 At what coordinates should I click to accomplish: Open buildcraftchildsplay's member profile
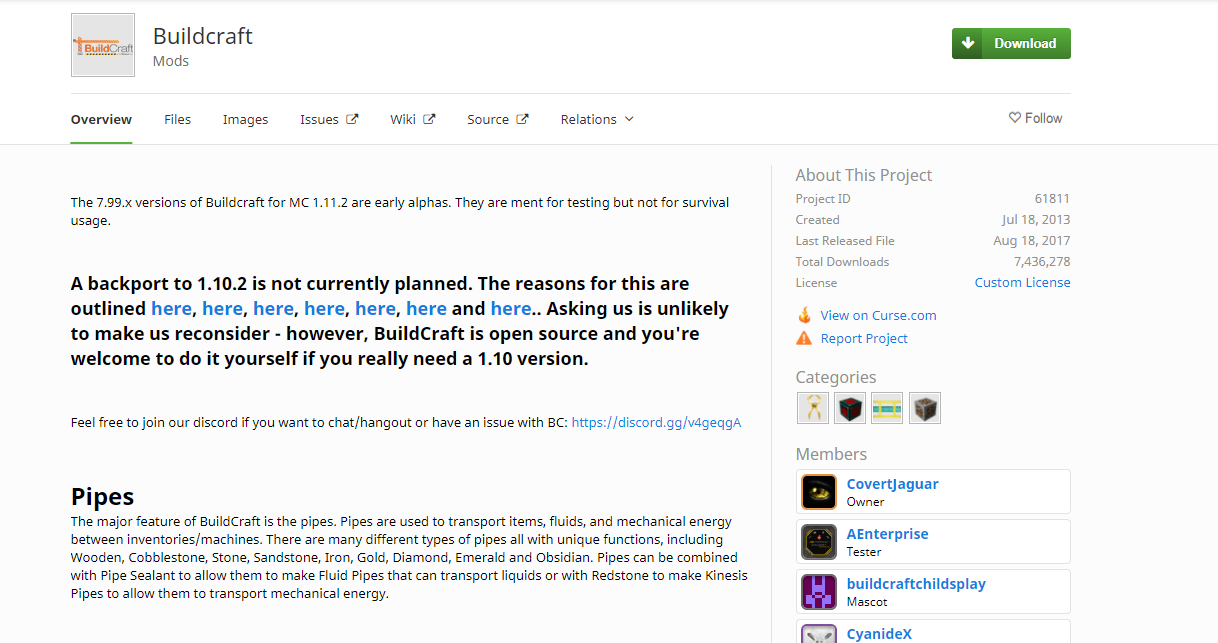(916, 584)
